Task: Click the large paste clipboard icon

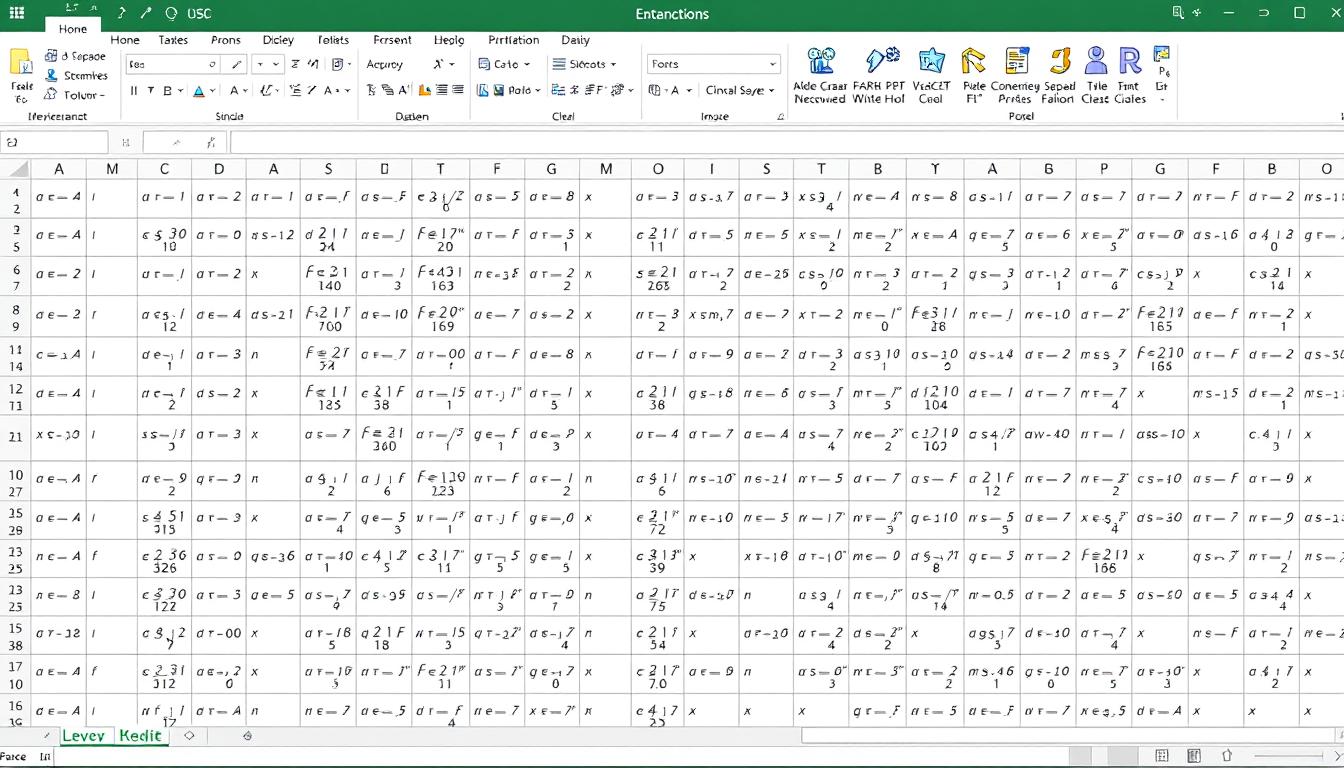Action: pyautogui.click(x=20, y=62)
